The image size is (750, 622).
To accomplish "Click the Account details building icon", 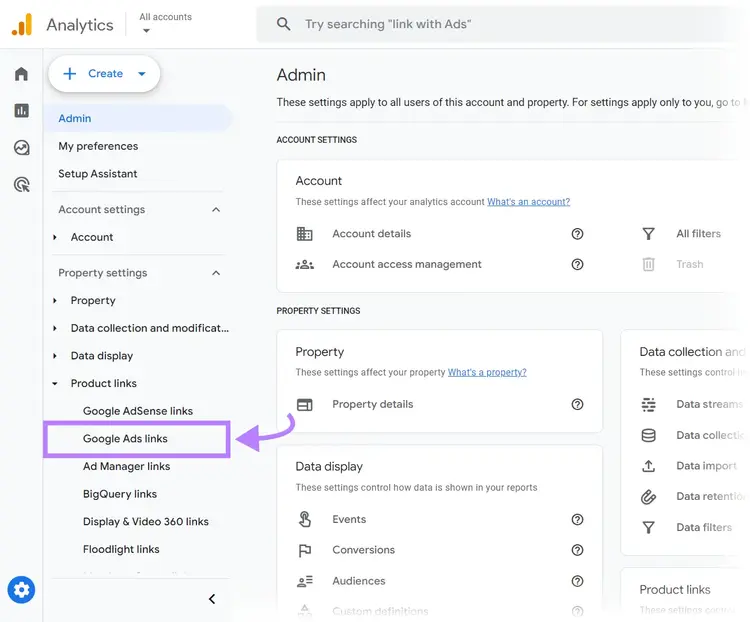I will [304, 234].
